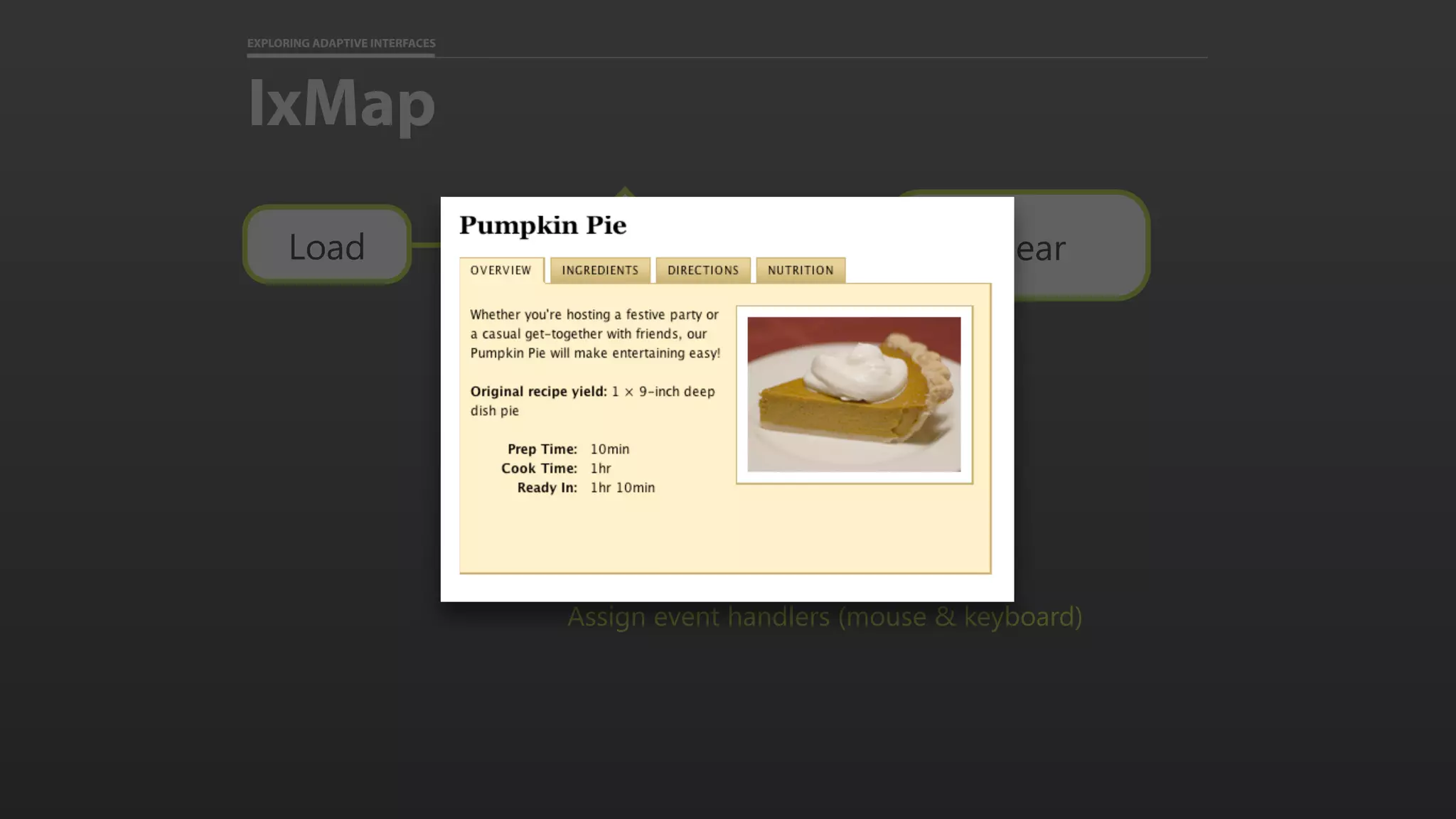Click the 'Ready In:' label
The height and width of the screenshot is (819, 1456).
[x=547, y=488]
